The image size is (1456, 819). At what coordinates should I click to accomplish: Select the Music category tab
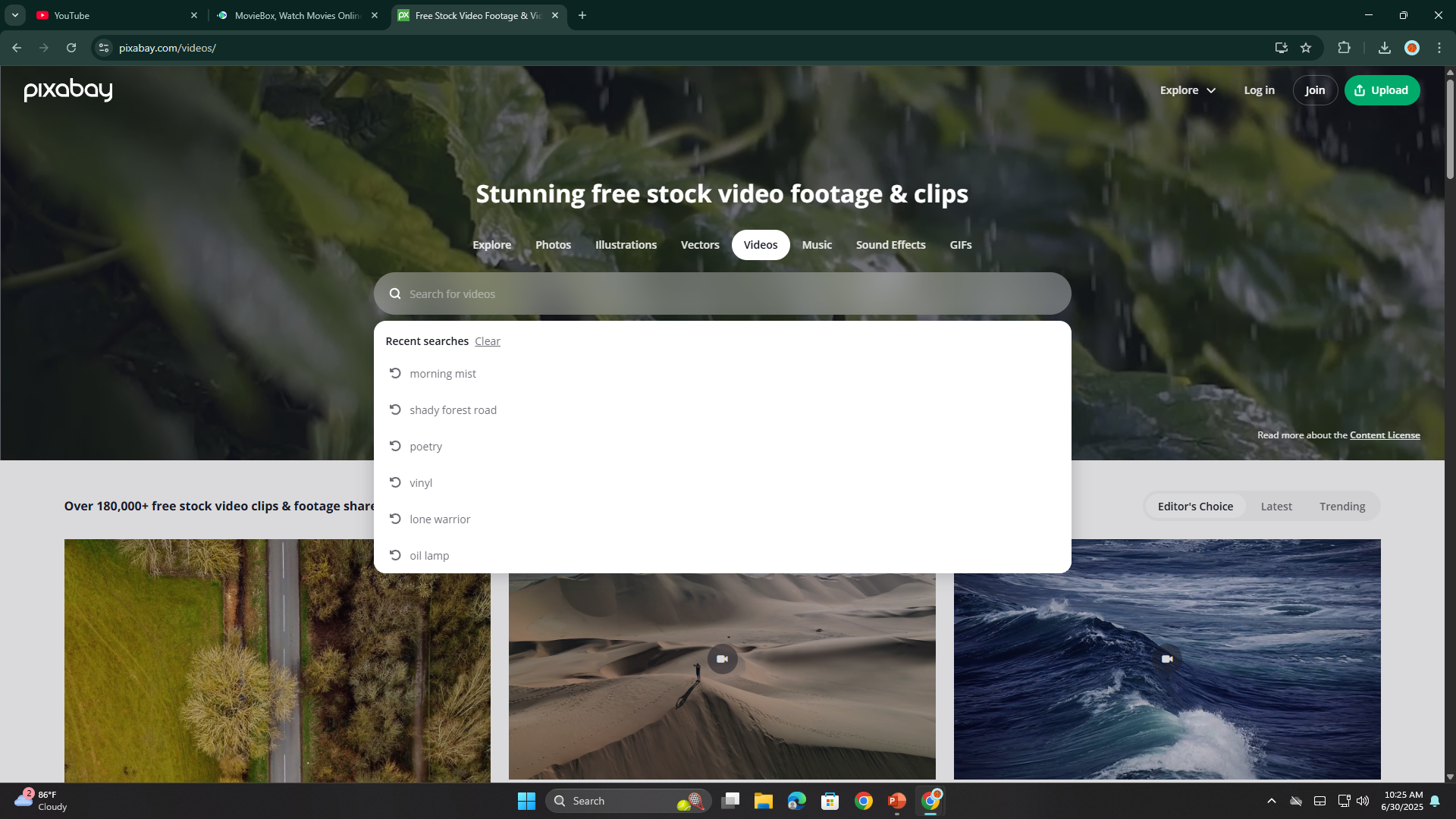click(x=817, y=245)
